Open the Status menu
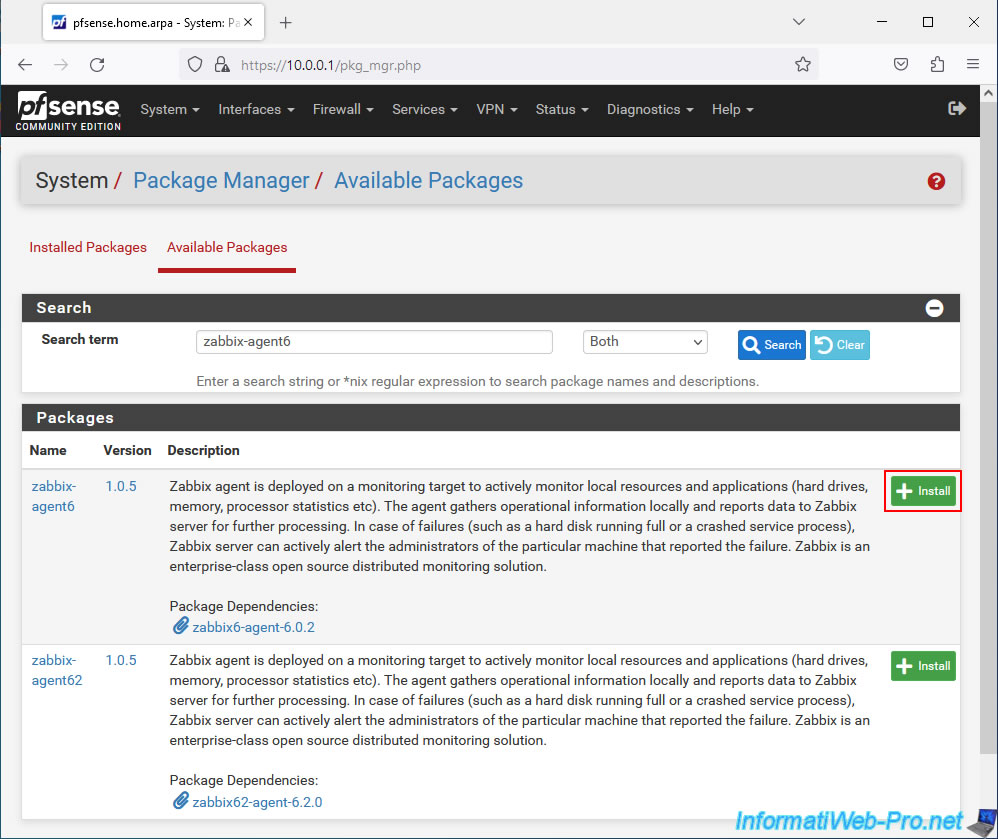 562,109
